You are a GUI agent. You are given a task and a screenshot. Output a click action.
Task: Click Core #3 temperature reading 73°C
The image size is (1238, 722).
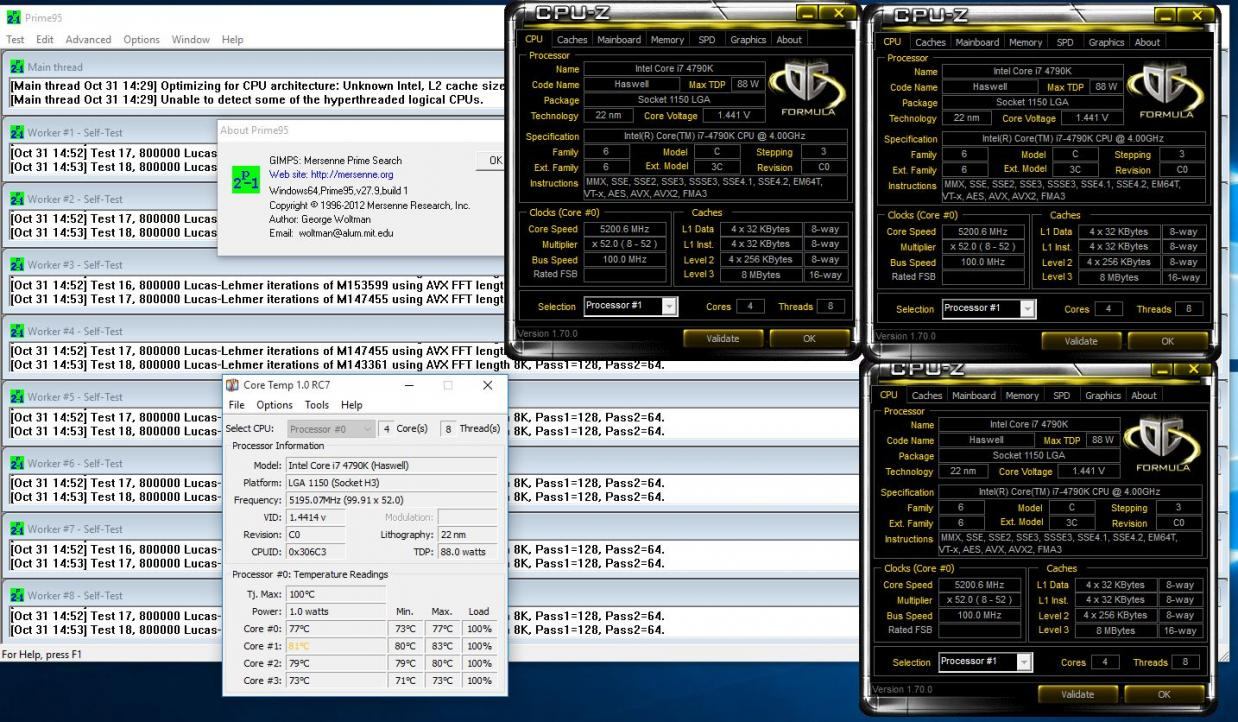(x=335, y=680)
